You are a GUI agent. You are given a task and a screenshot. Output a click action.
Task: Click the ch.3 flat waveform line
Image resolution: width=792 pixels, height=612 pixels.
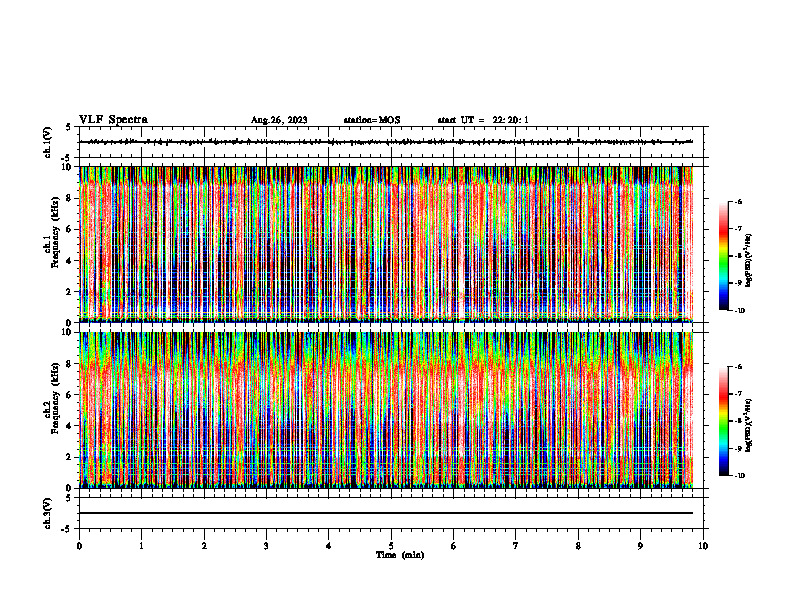tap(386, 513)
